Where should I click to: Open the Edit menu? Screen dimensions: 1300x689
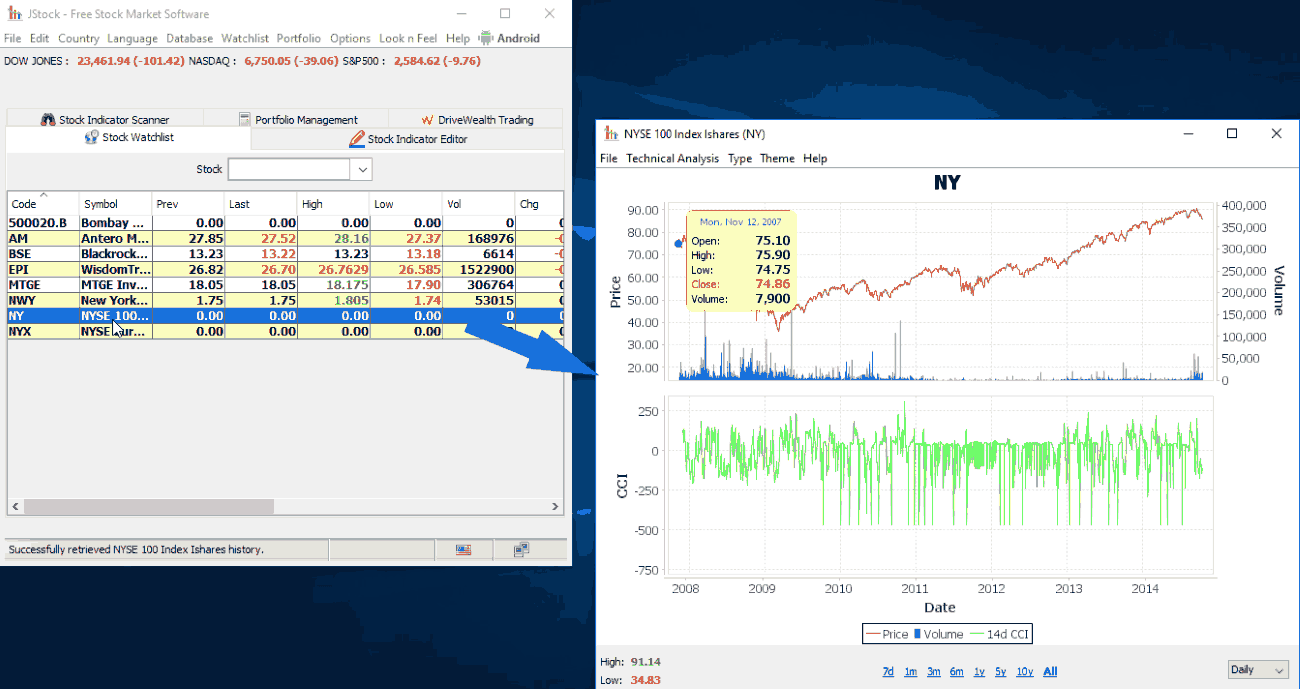coord(39,38)
